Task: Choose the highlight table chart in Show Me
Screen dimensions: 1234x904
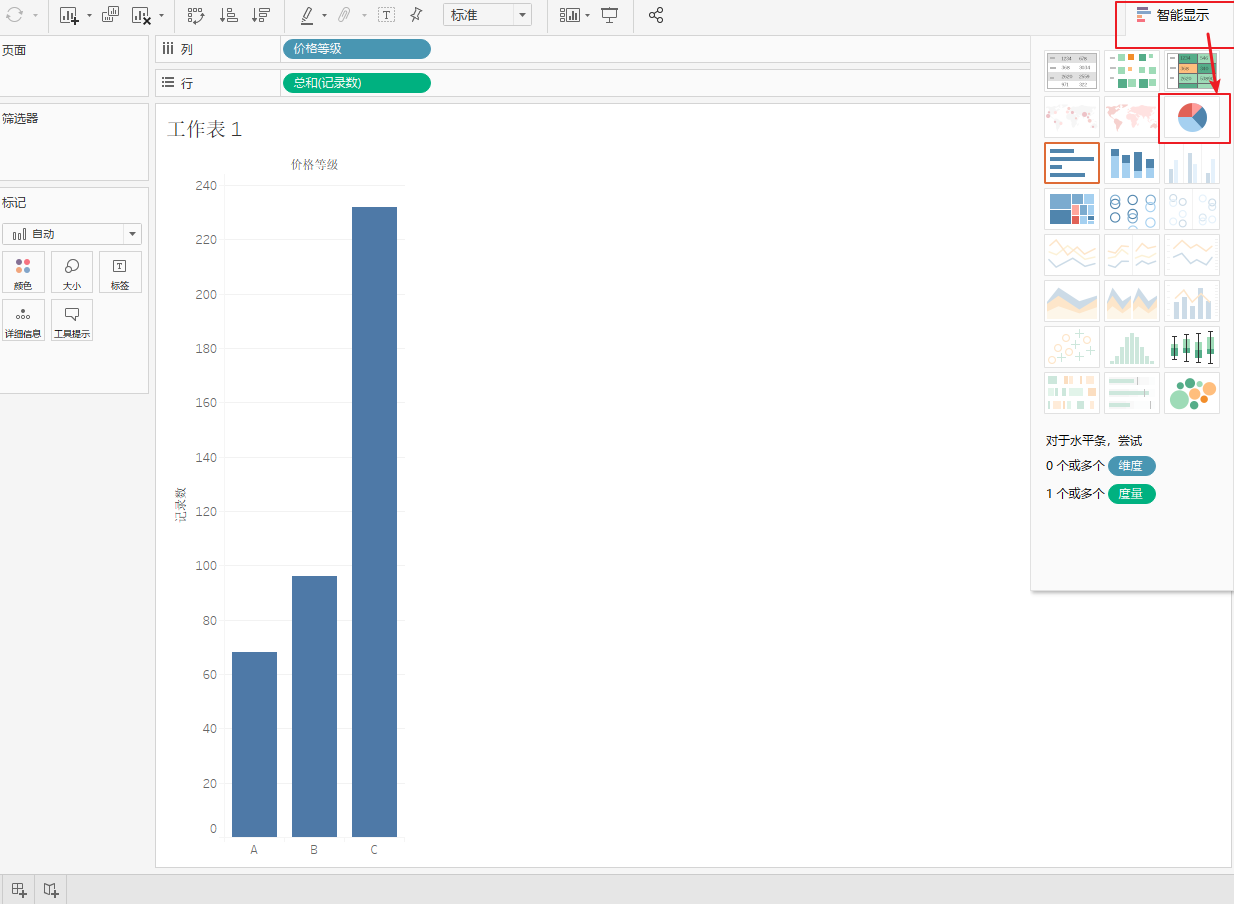Action: pos(1192,71)
